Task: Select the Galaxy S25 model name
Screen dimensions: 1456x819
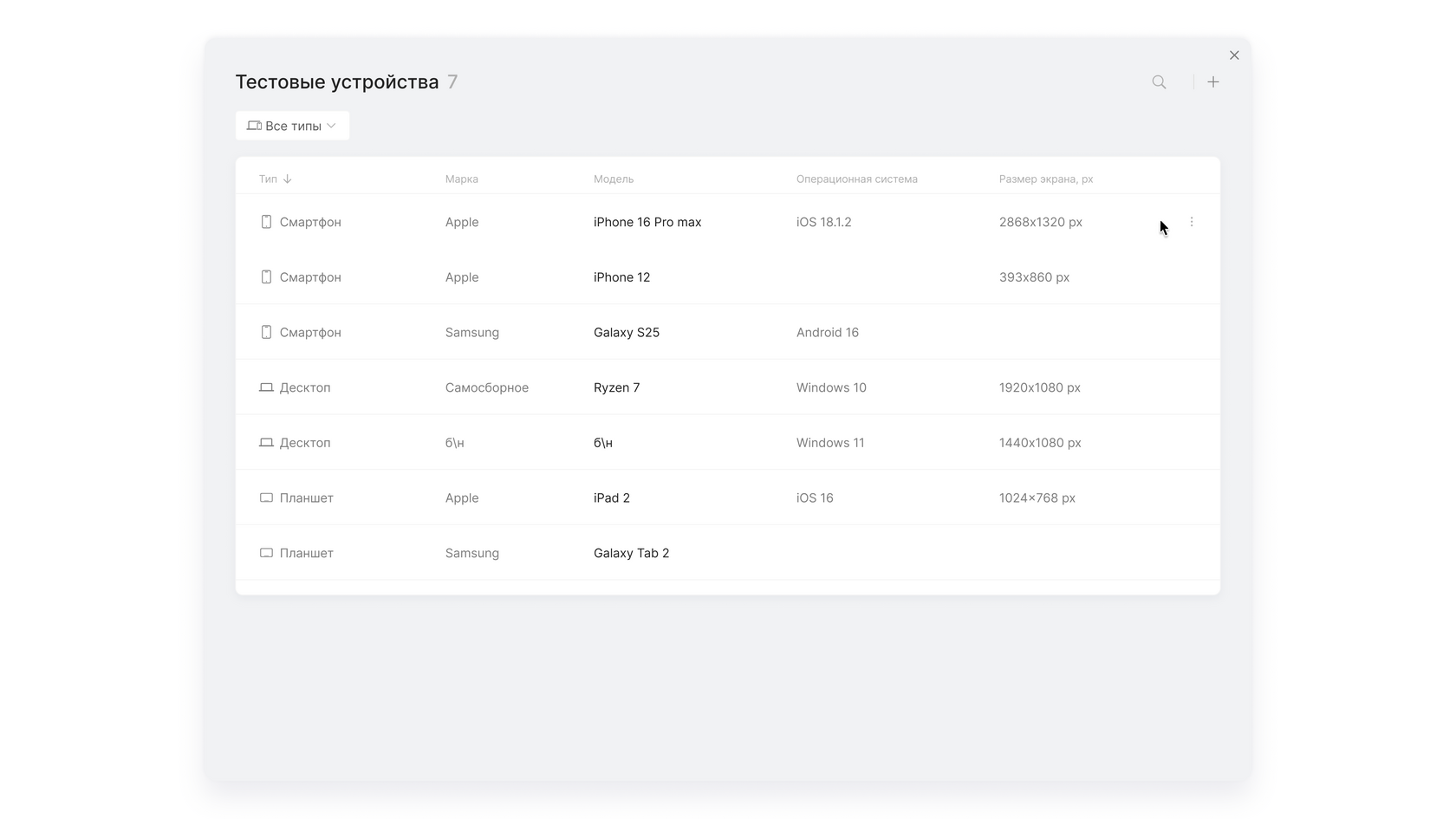Action: [x=627, y=332]
